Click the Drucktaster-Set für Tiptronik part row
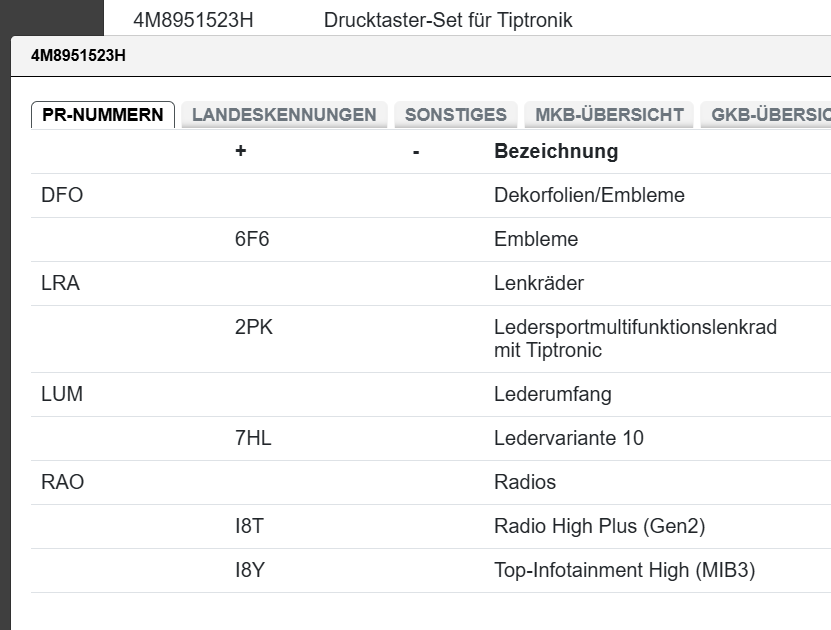The width and height of the screenshot is (831, 630). (x=448, y=19)
